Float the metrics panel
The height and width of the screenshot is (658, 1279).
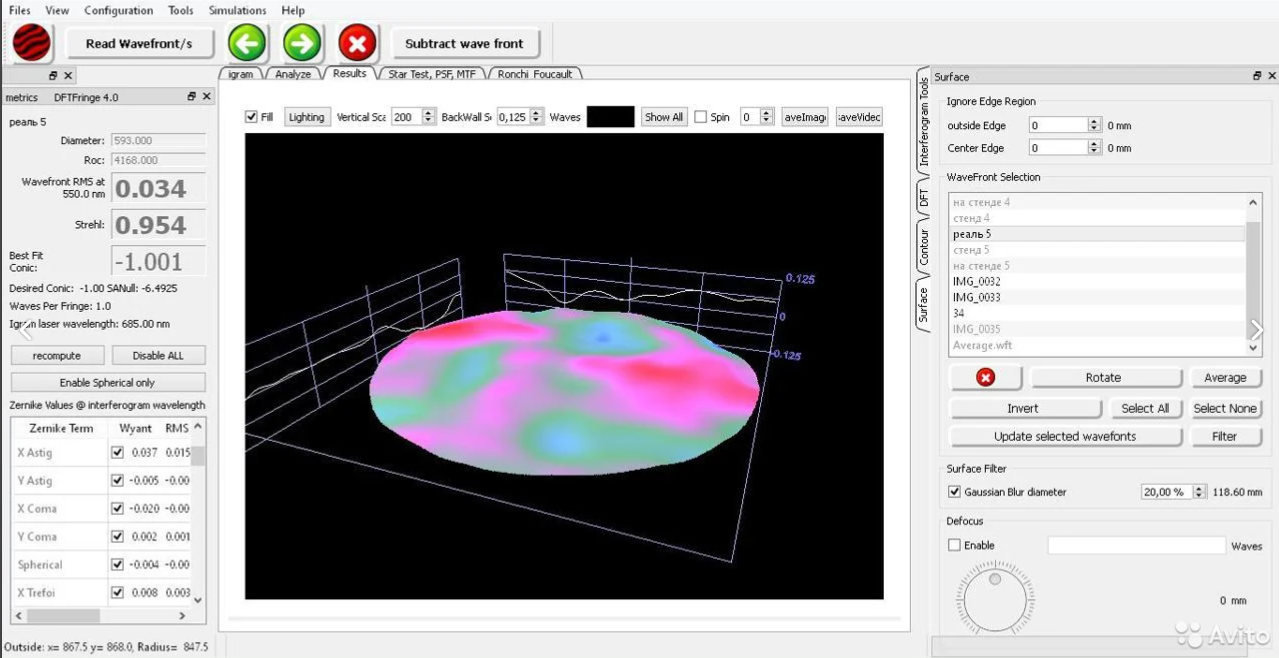point(54,76)
